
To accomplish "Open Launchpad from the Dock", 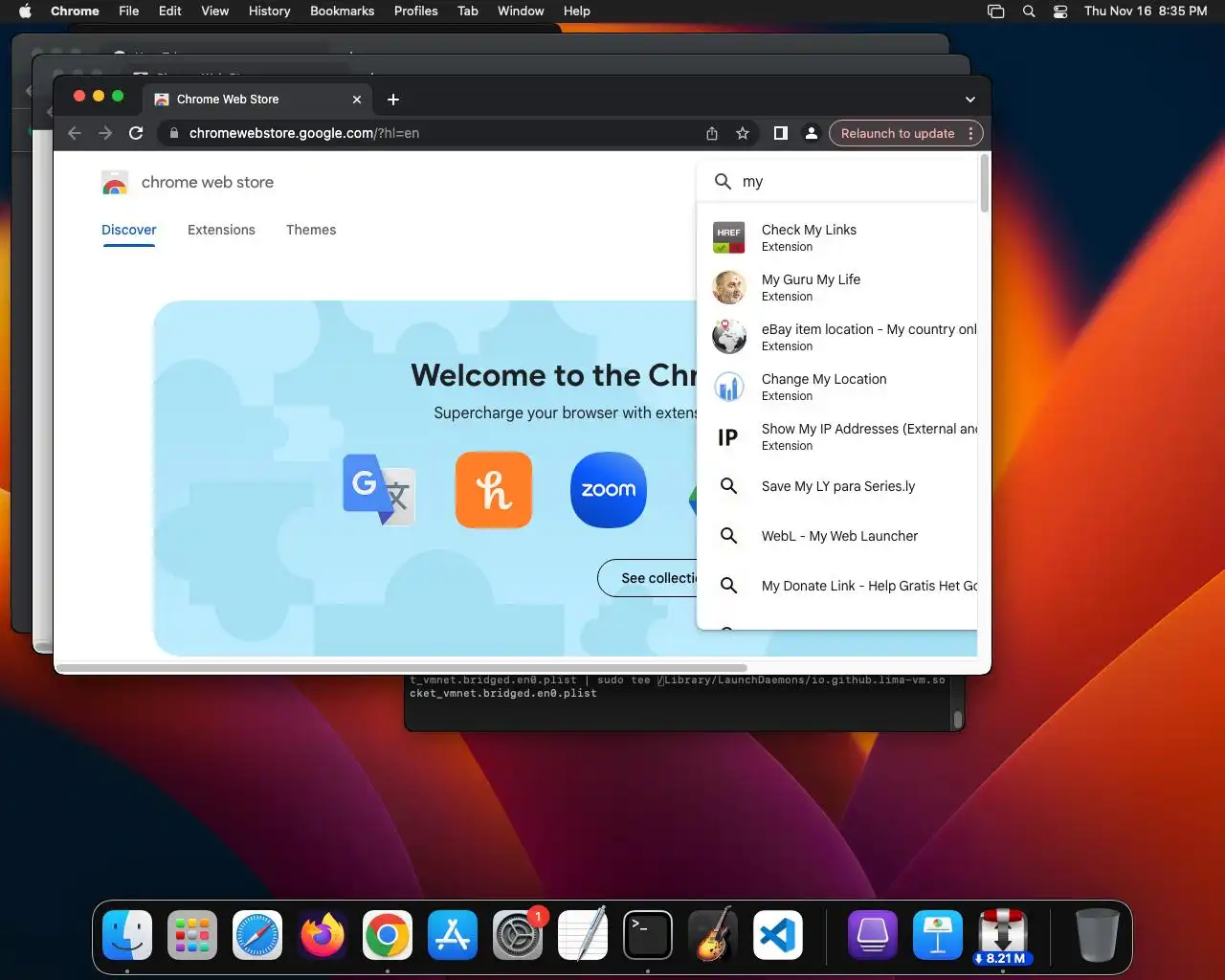I will [192, 935].
